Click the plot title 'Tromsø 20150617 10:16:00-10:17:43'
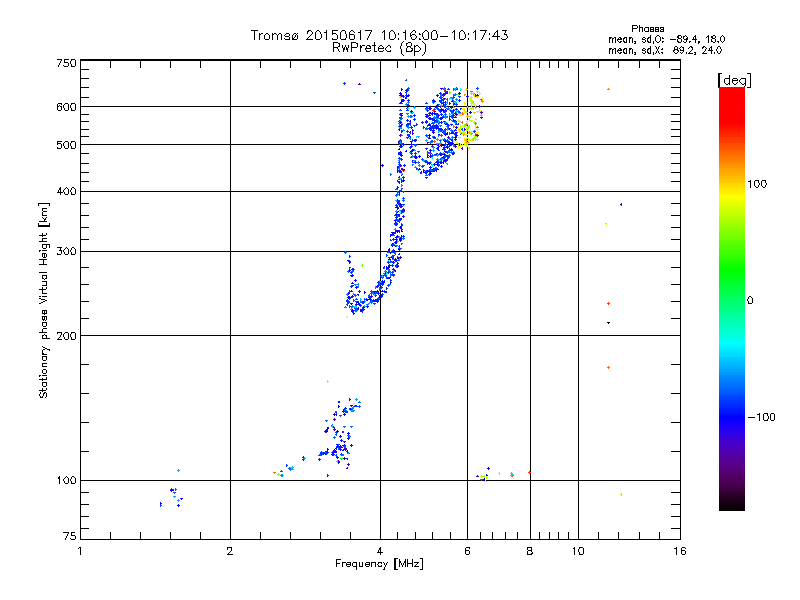The image size is (800, 600). [379, 35]
